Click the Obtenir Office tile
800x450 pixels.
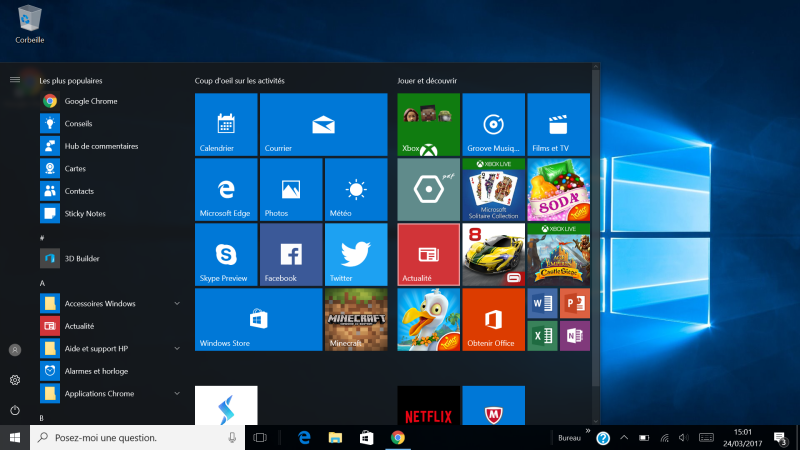click(x=492, y=320)
